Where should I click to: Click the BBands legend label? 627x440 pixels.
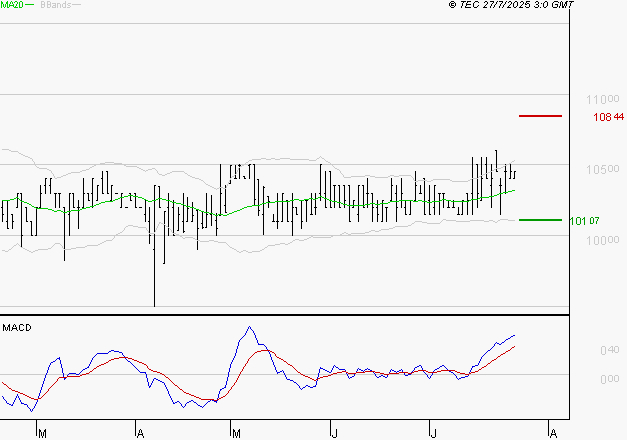point(54,5)
